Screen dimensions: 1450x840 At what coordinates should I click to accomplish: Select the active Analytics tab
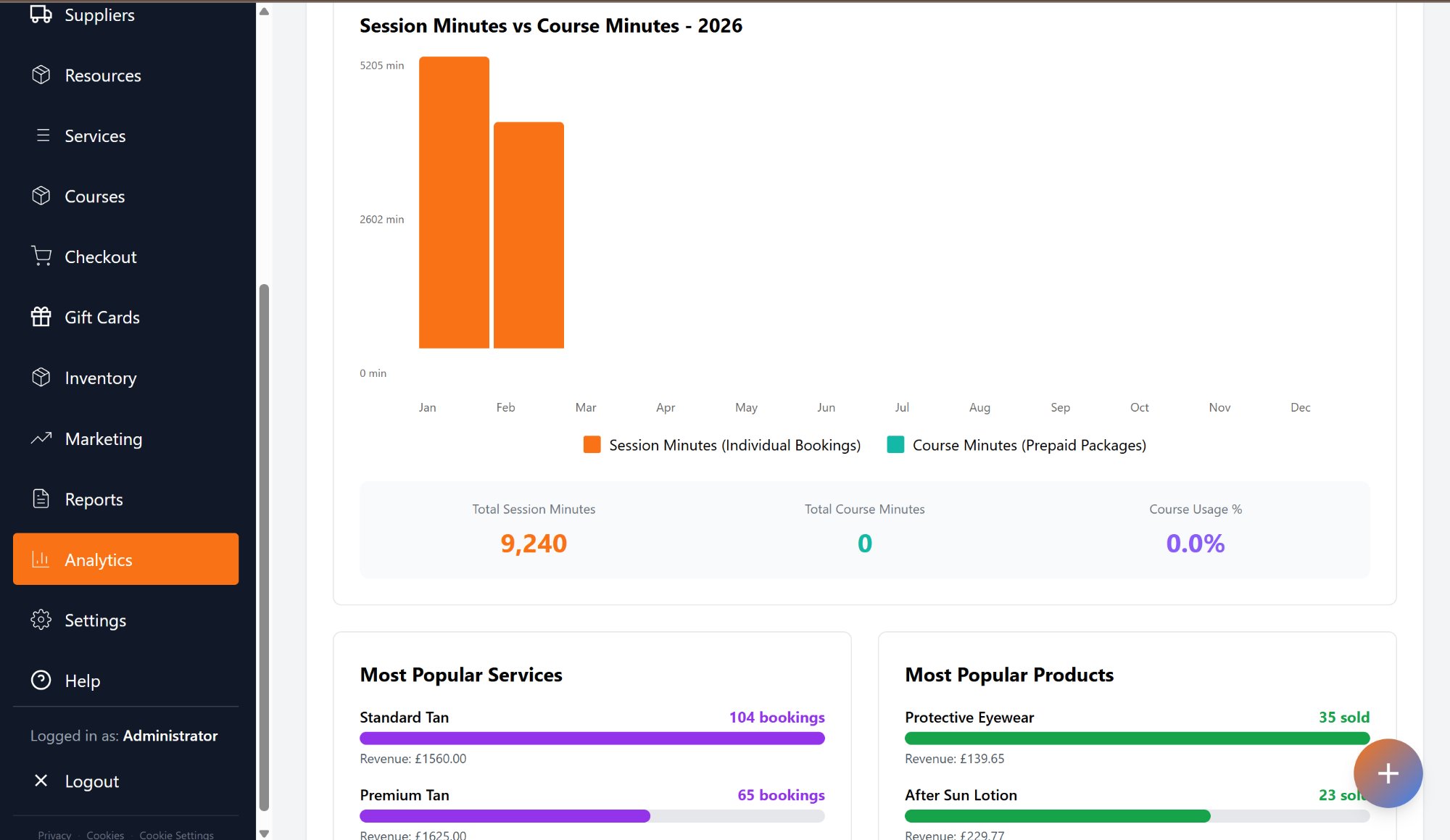point(125,559)
